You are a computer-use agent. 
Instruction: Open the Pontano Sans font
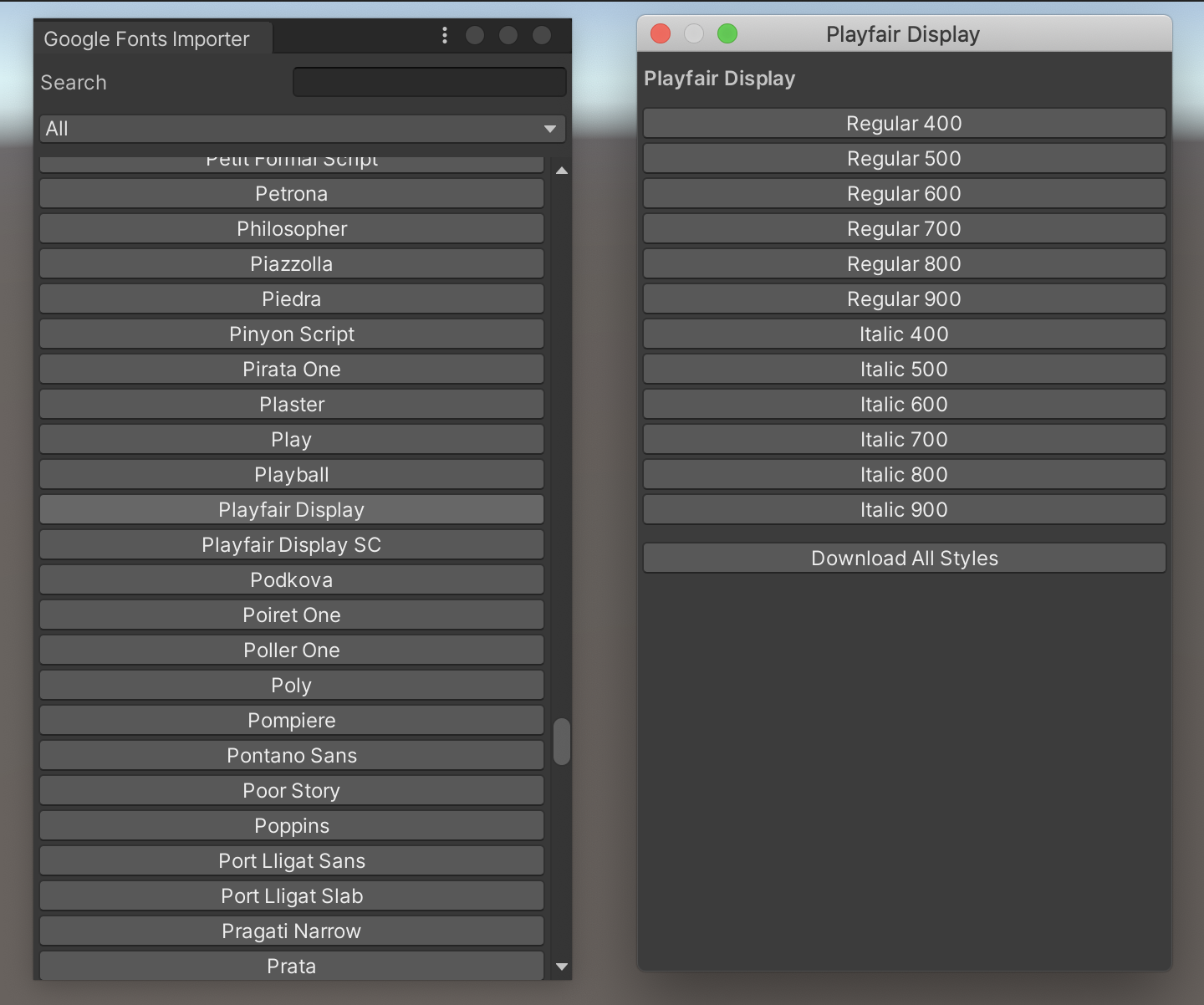click(292, 756)
